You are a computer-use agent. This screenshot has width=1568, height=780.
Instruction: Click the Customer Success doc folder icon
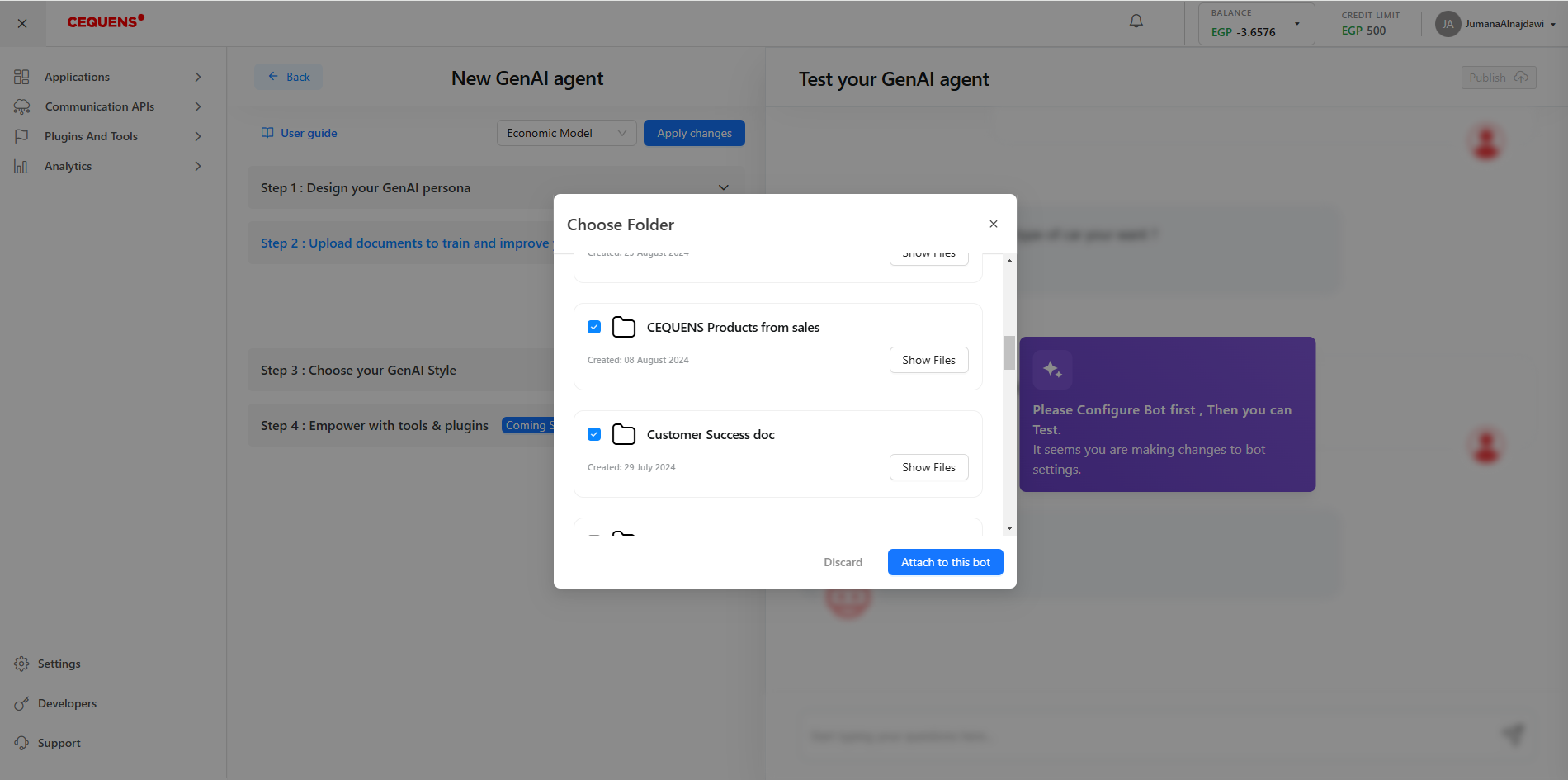click(x=624, y=434)
